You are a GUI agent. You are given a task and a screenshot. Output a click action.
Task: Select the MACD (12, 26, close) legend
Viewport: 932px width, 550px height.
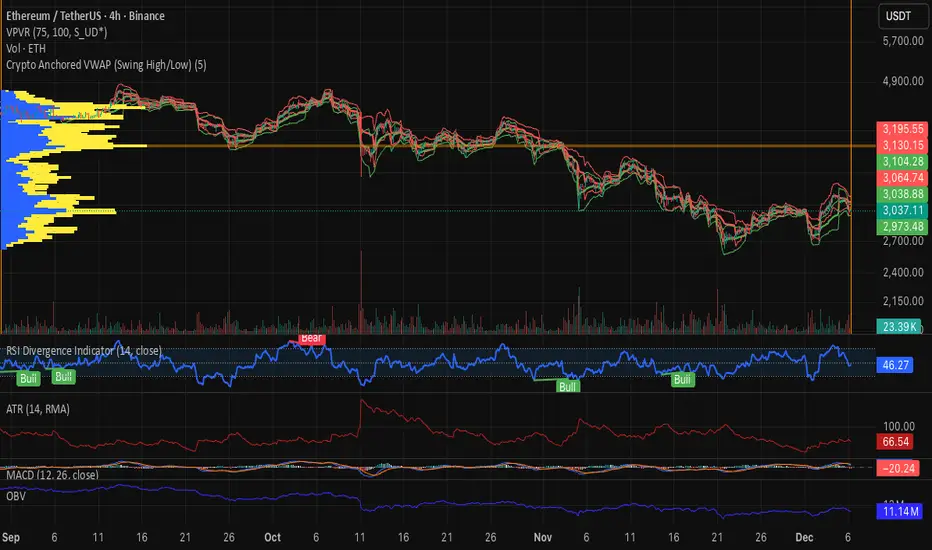52,474
